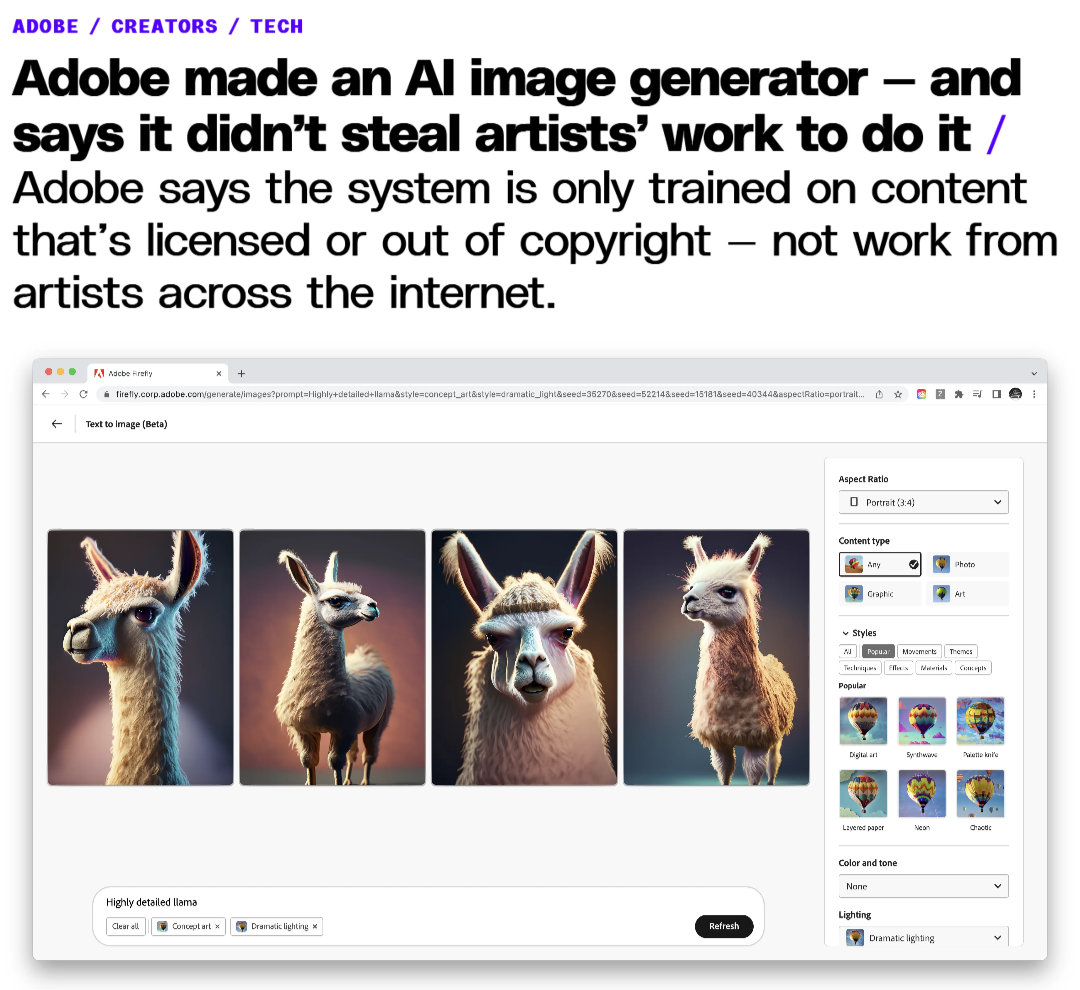Click the question mark extension icon
This screenshot has height=990, width=1080.
[x=940, y=394]
